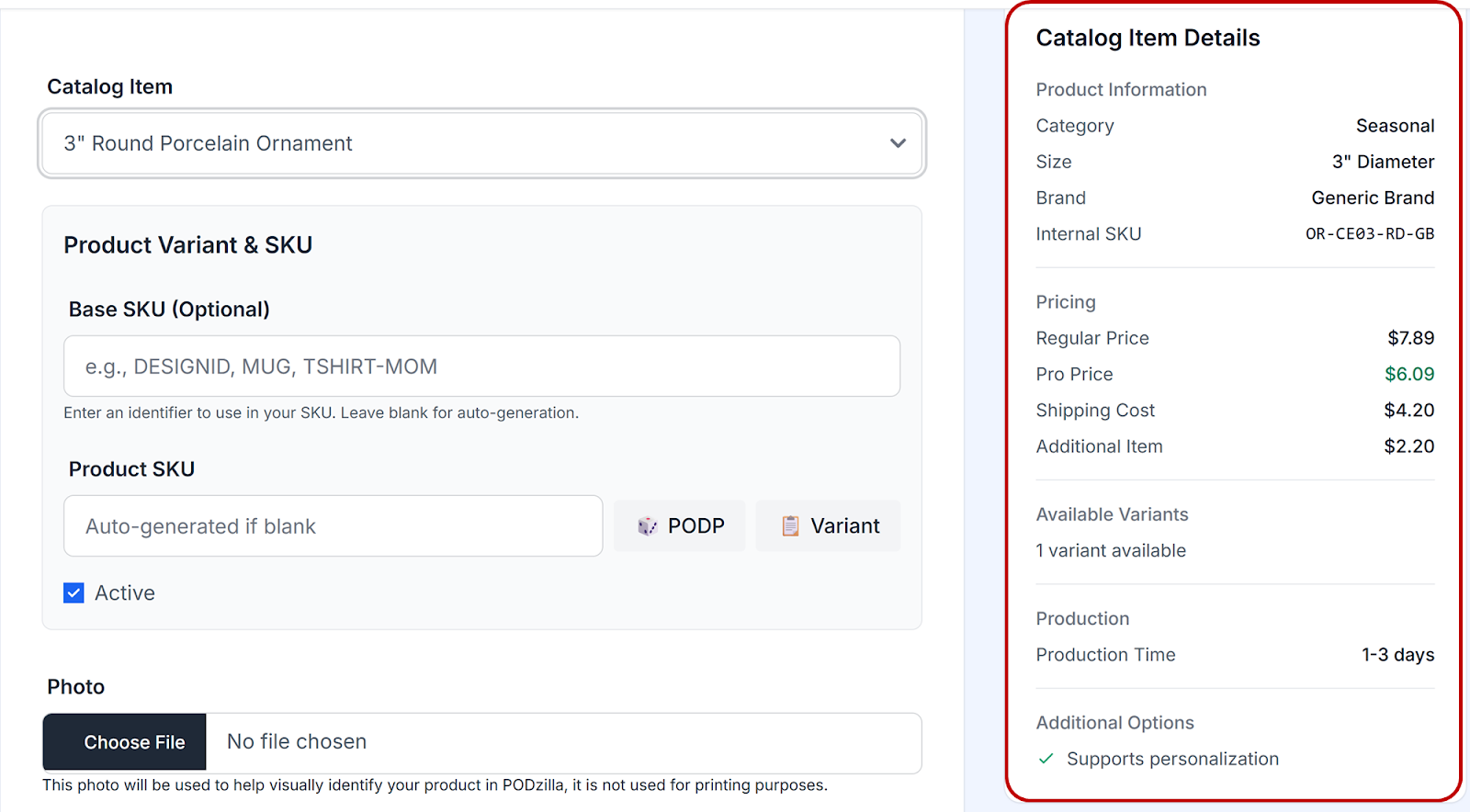Click the Regular Price $7.89 amount
Image resolution: width=1470 pixels, height=812 pixels.
[1410, 338]
